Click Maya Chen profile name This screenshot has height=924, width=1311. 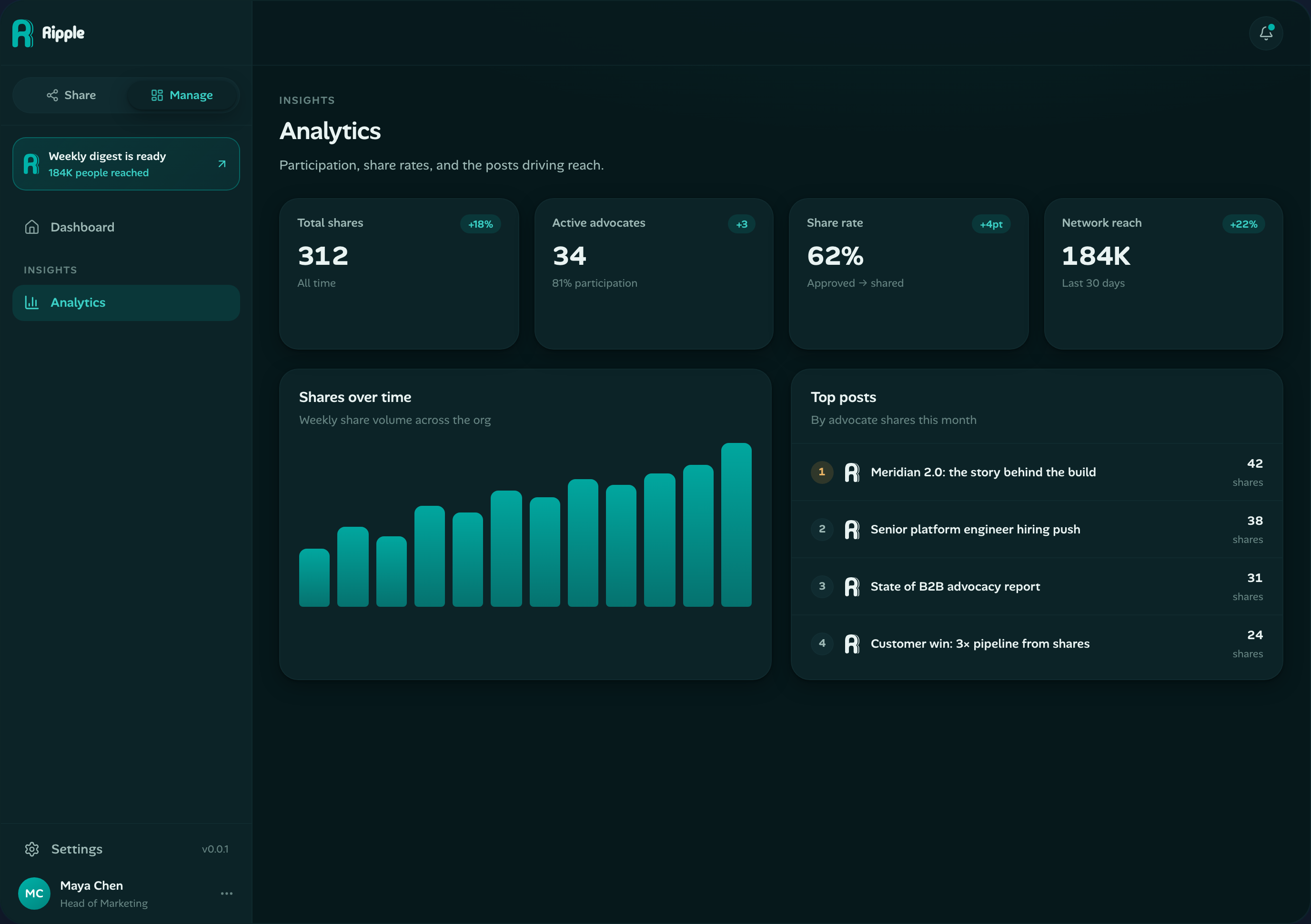point(91,886)
